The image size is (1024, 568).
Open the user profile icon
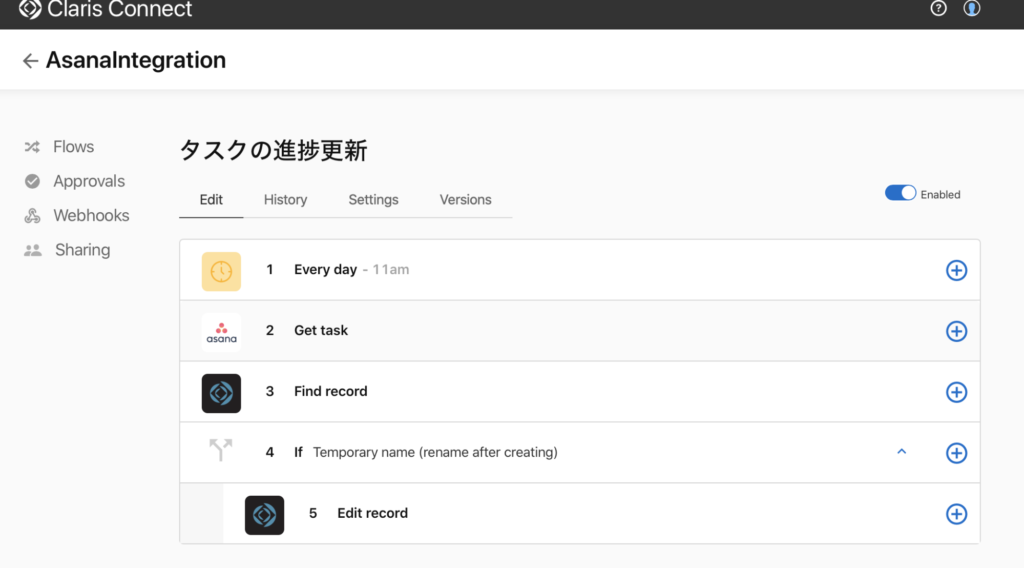coord(971,9)
